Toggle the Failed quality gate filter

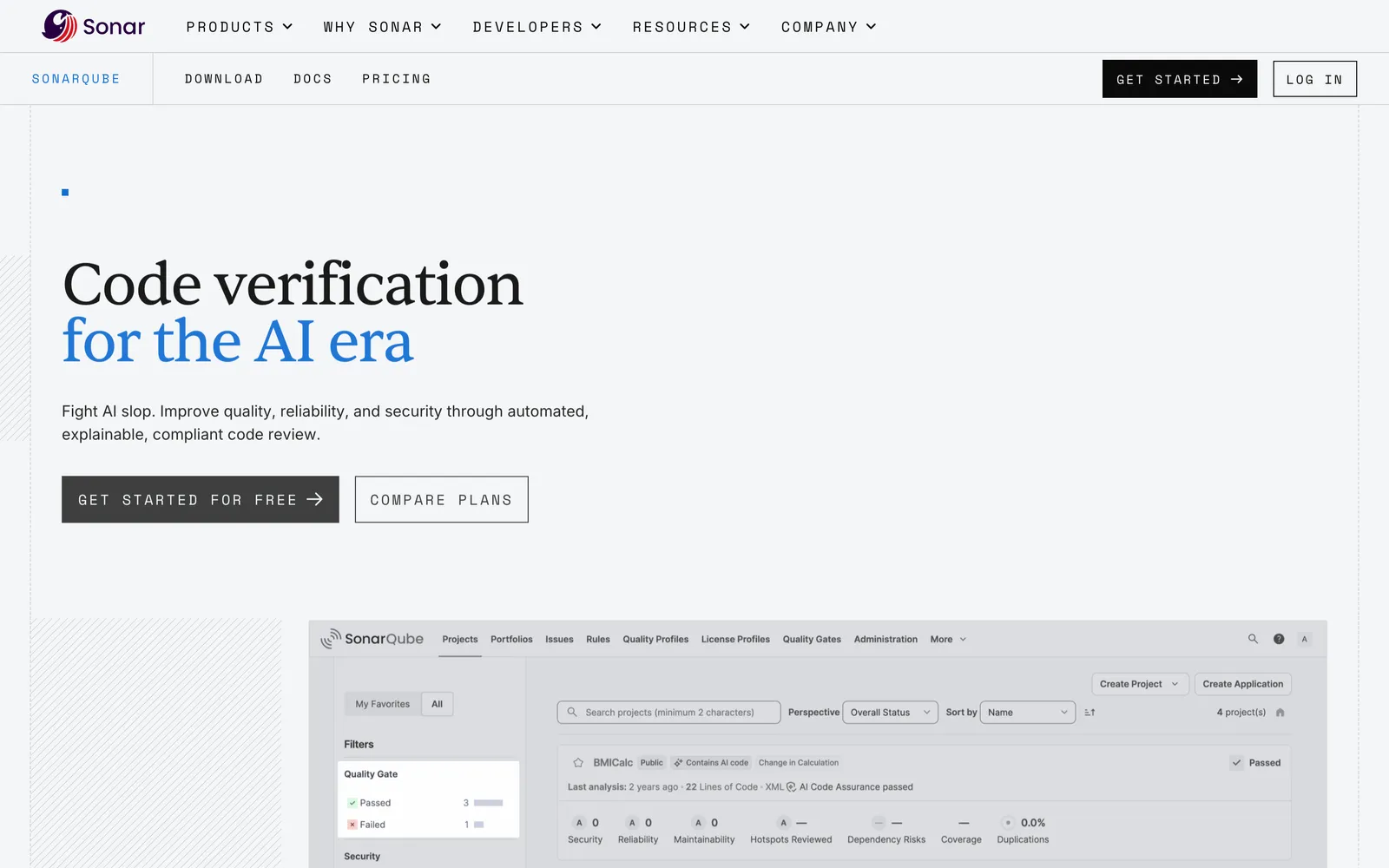[366, 825]
